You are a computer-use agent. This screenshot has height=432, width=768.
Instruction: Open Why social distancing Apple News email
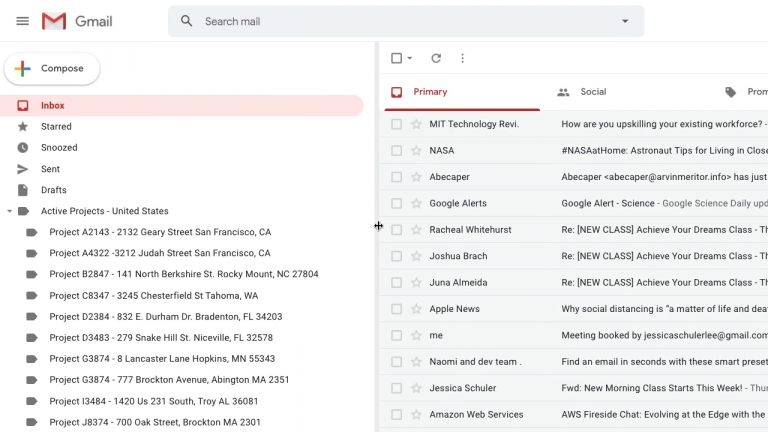click(664, 309)
